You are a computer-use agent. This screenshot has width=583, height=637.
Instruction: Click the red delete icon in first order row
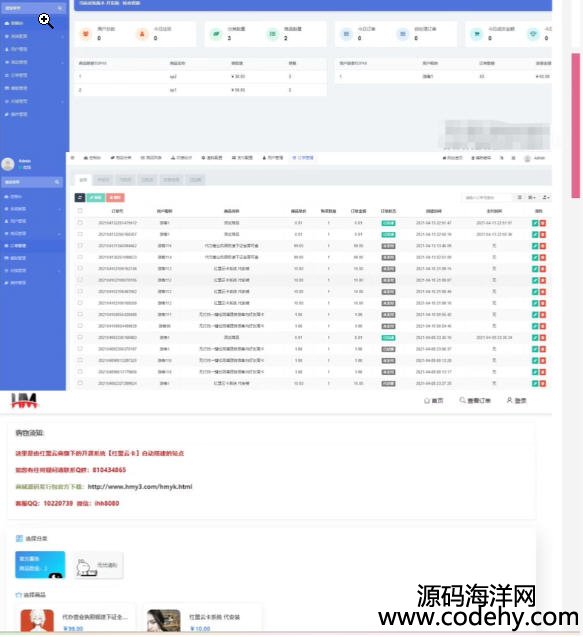coord(543,223)
